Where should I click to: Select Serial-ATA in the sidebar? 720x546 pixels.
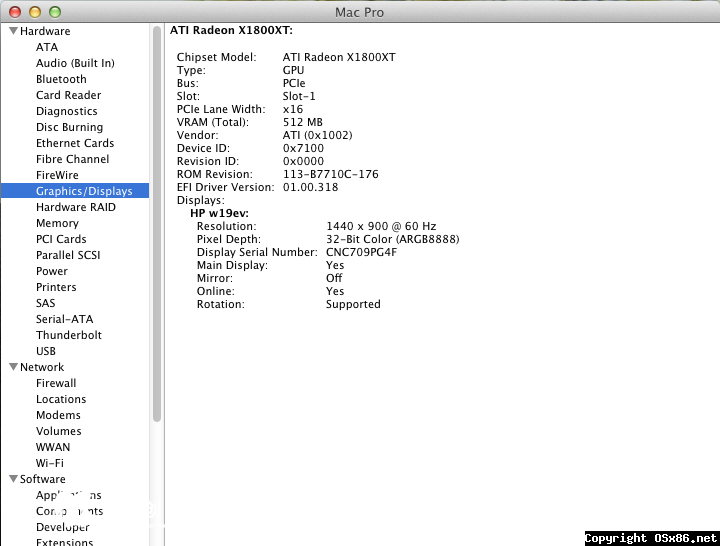click(x=64, y=319)
